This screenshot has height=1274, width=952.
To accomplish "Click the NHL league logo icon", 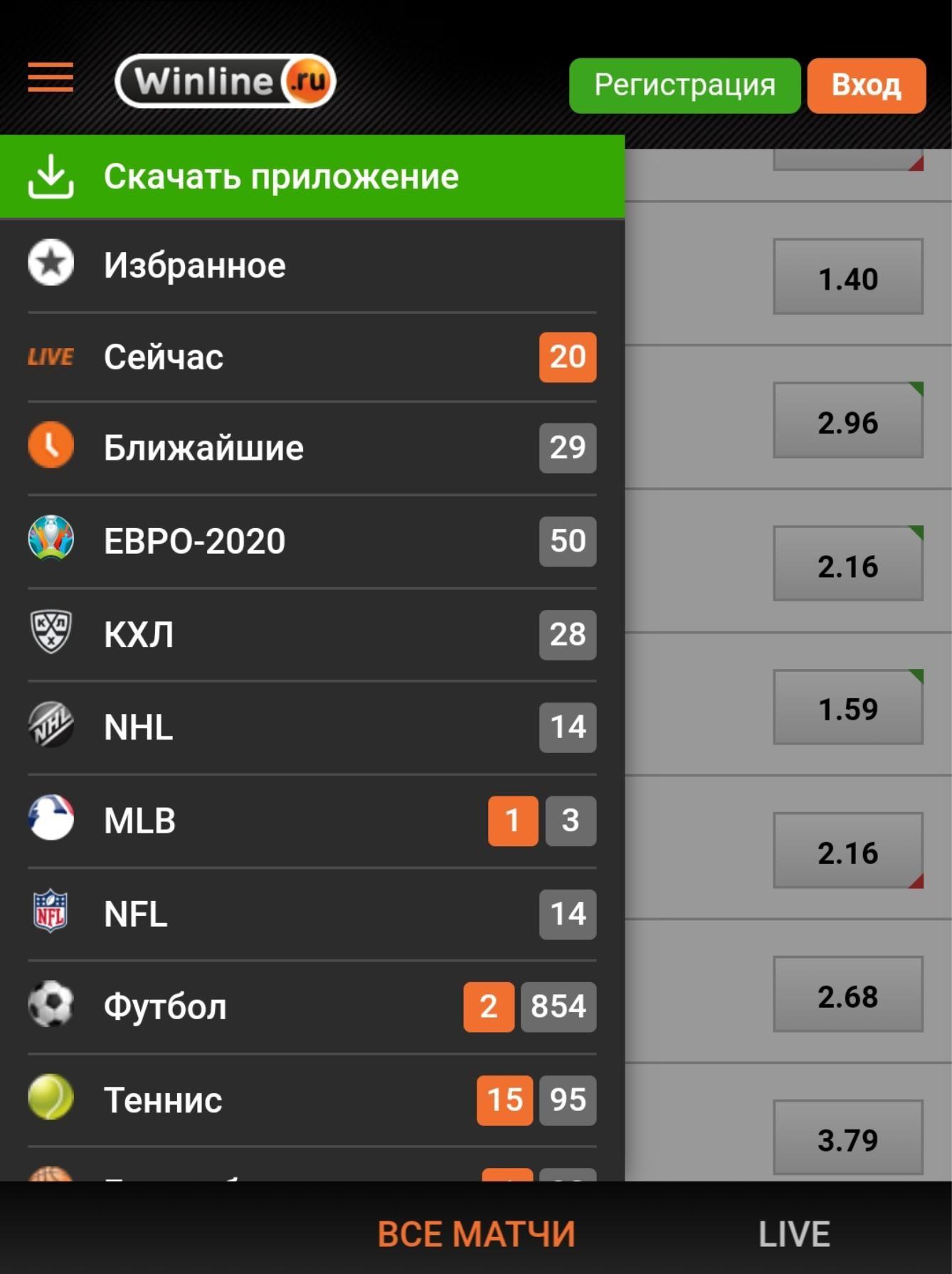I will [x=51, y=725].
